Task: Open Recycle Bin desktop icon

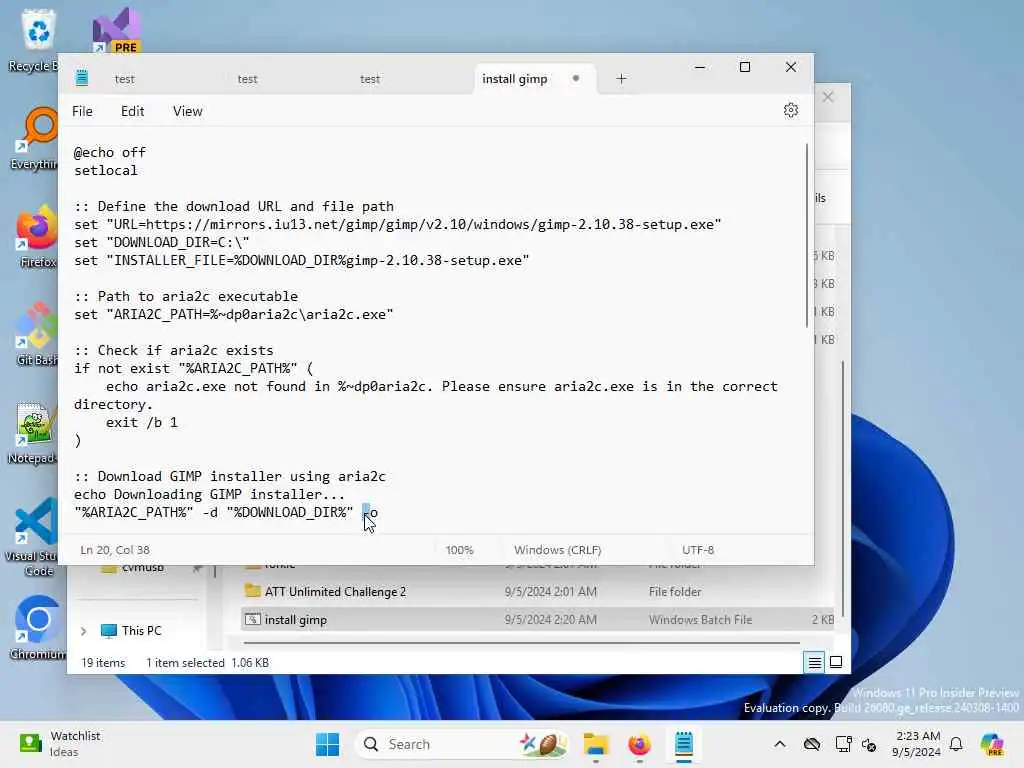Action: point(38,40)
